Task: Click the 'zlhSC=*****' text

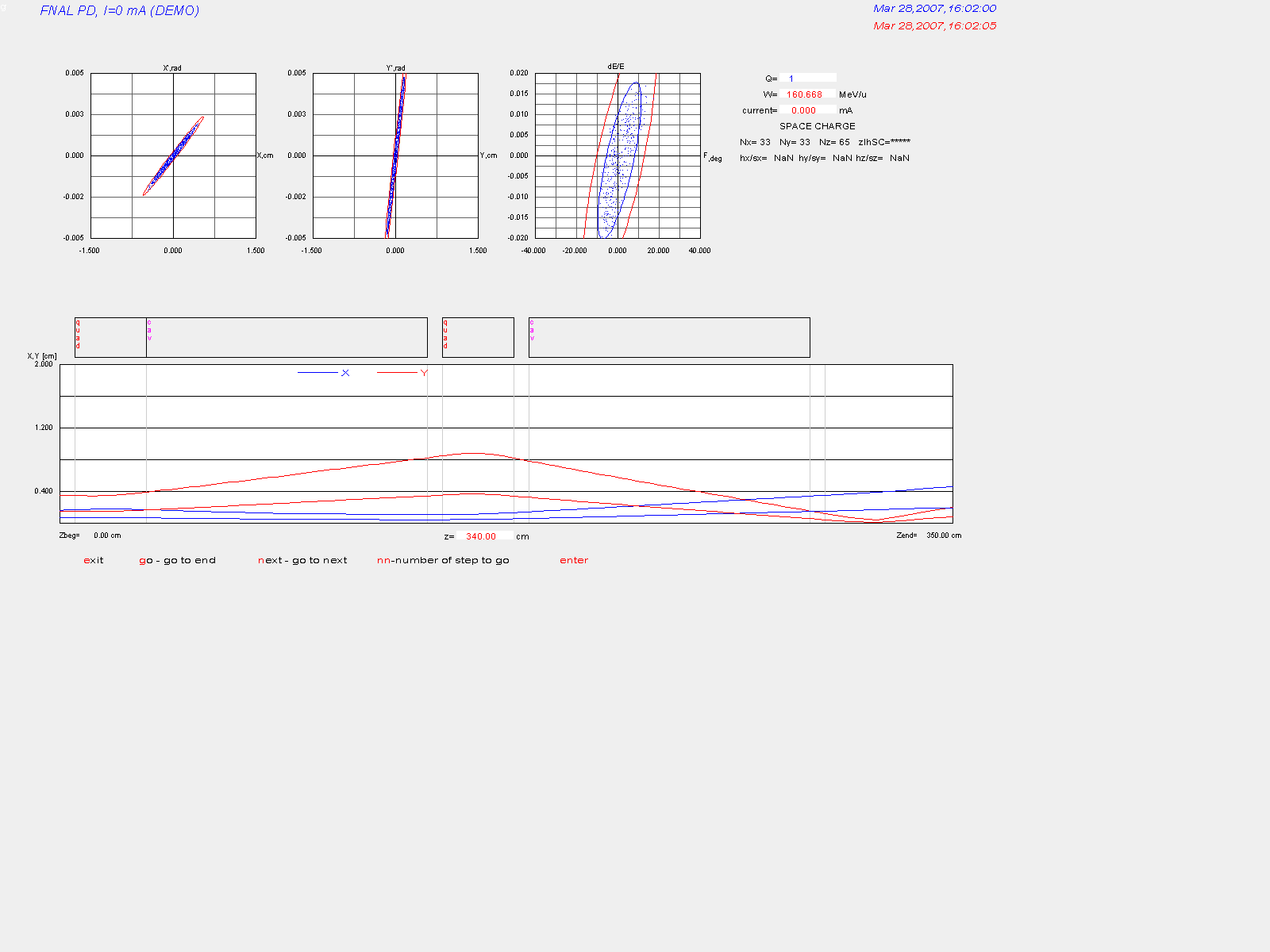Action: coord(884,142)
